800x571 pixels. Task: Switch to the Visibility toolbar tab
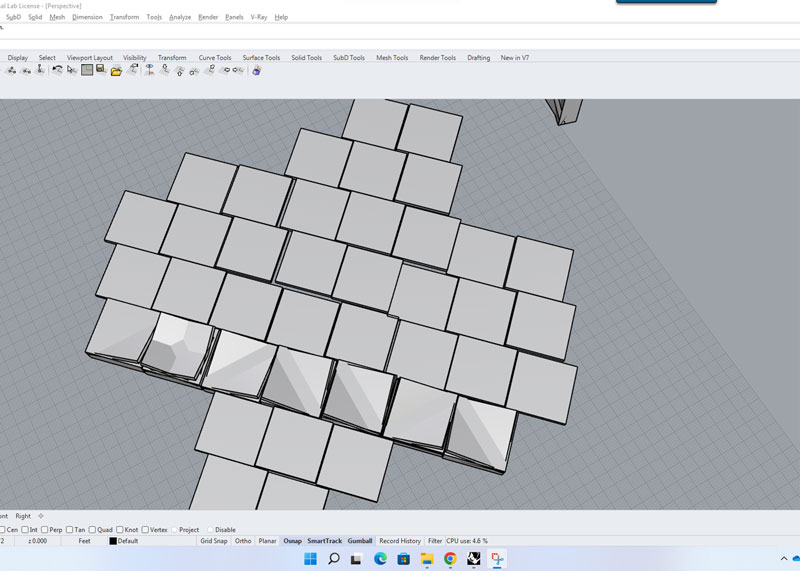click(x=135, y=58)
